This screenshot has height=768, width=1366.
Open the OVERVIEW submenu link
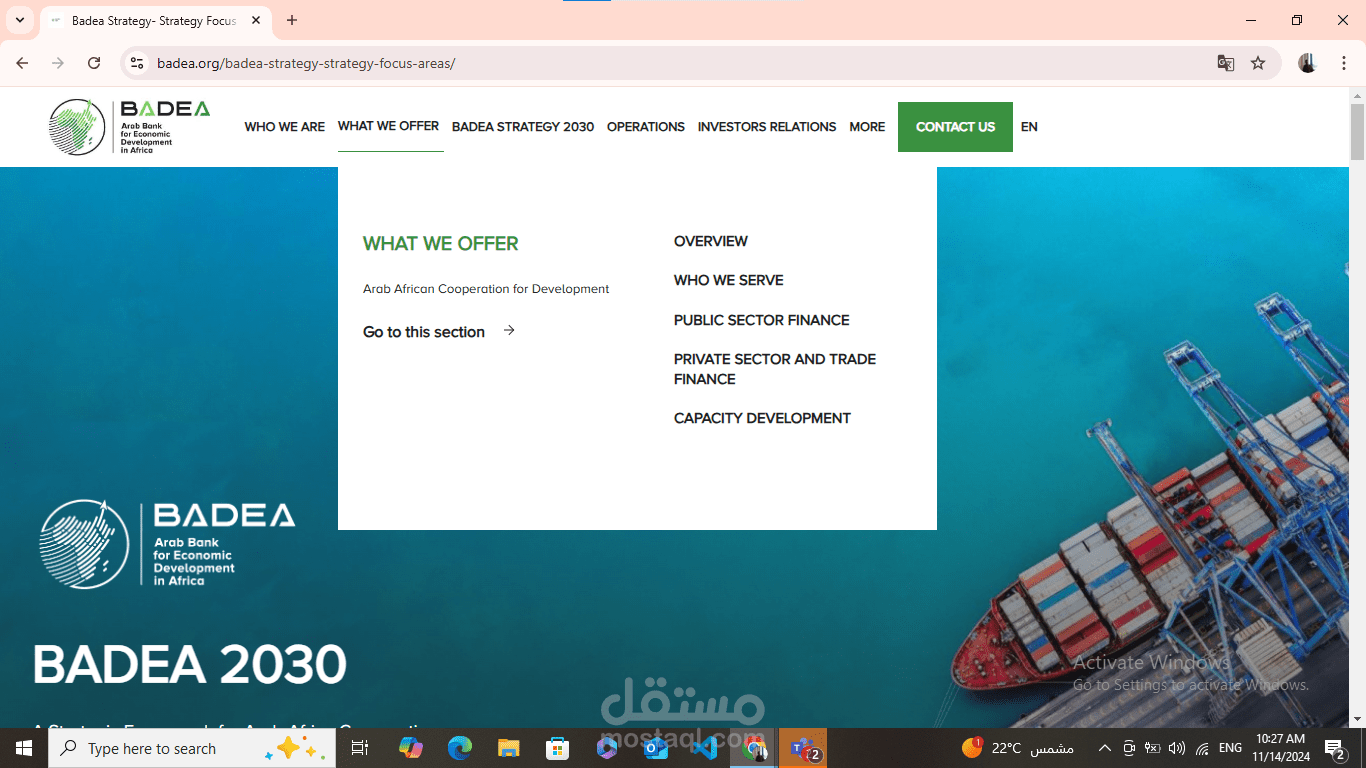[x=710, y=241]
